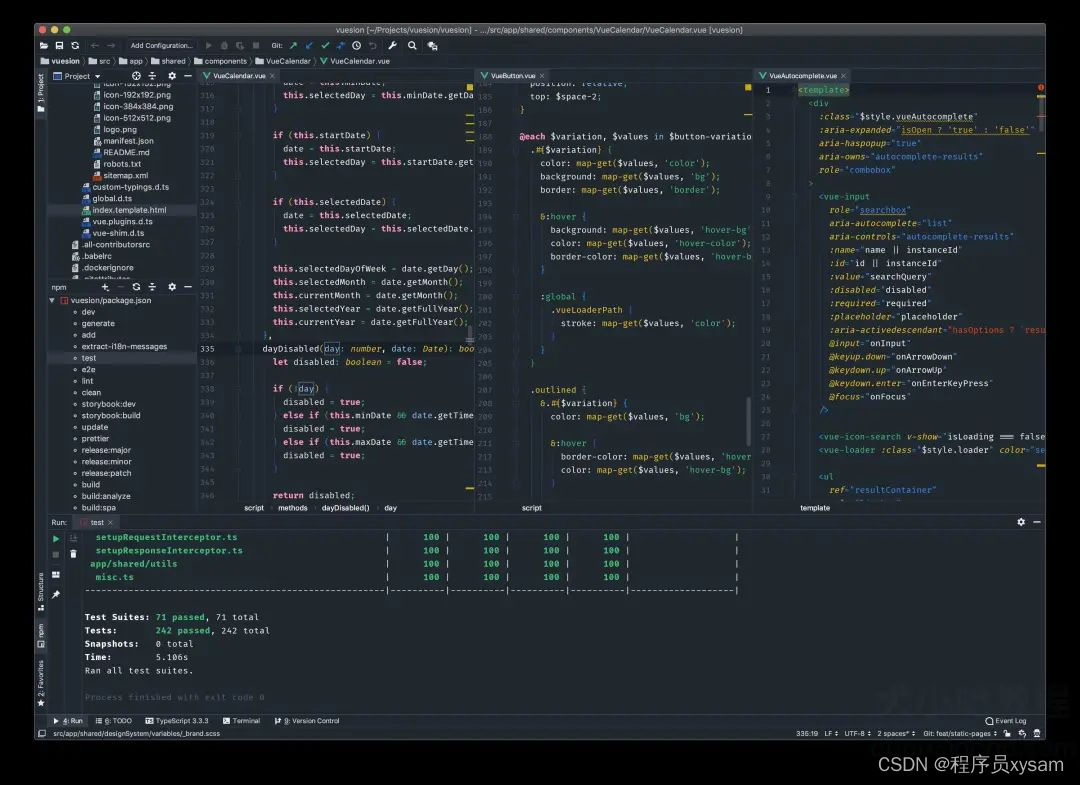Toggle the npm side tool tab
The image size is (1080, 785).
(41, 635)
